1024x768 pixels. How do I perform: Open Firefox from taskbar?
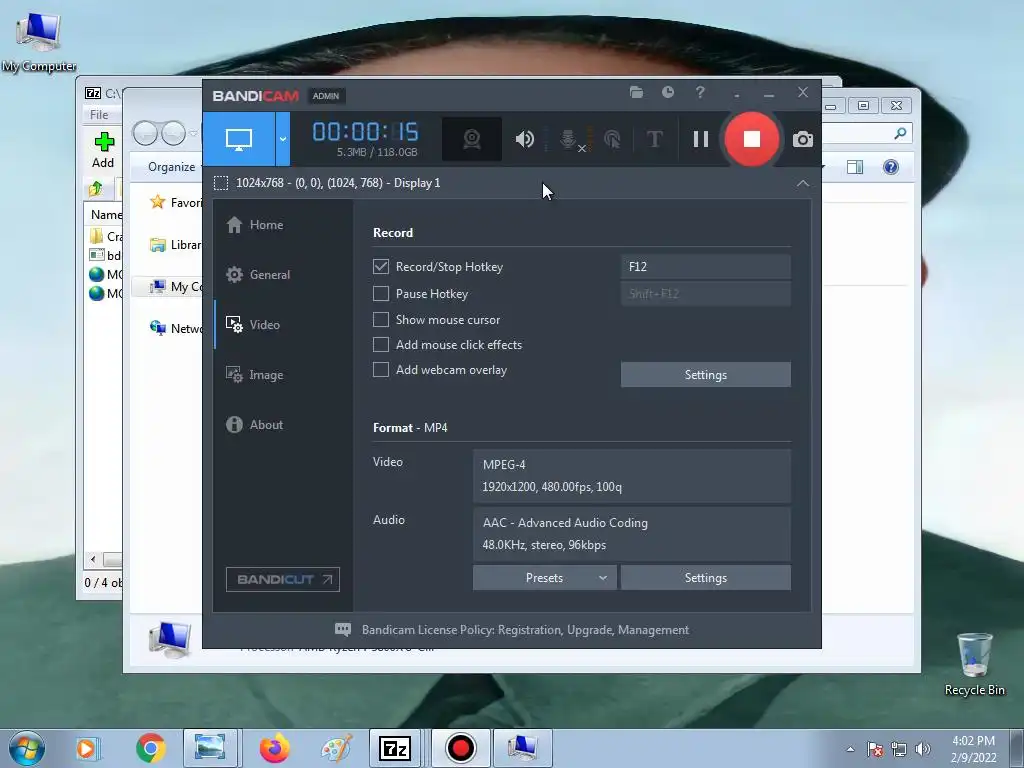click(x=274, y=748)
